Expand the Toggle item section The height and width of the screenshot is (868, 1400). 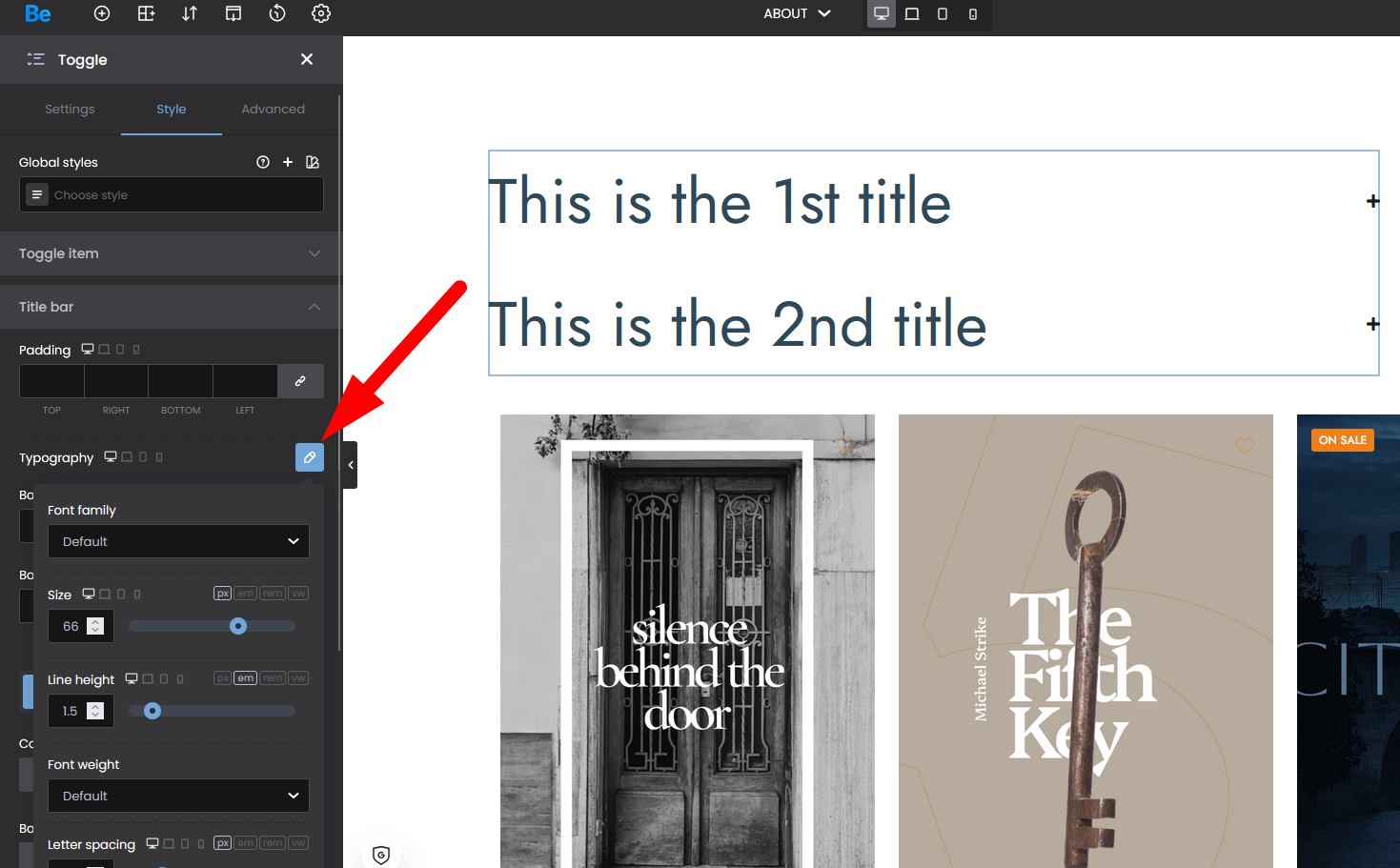(x=172, y=253)
